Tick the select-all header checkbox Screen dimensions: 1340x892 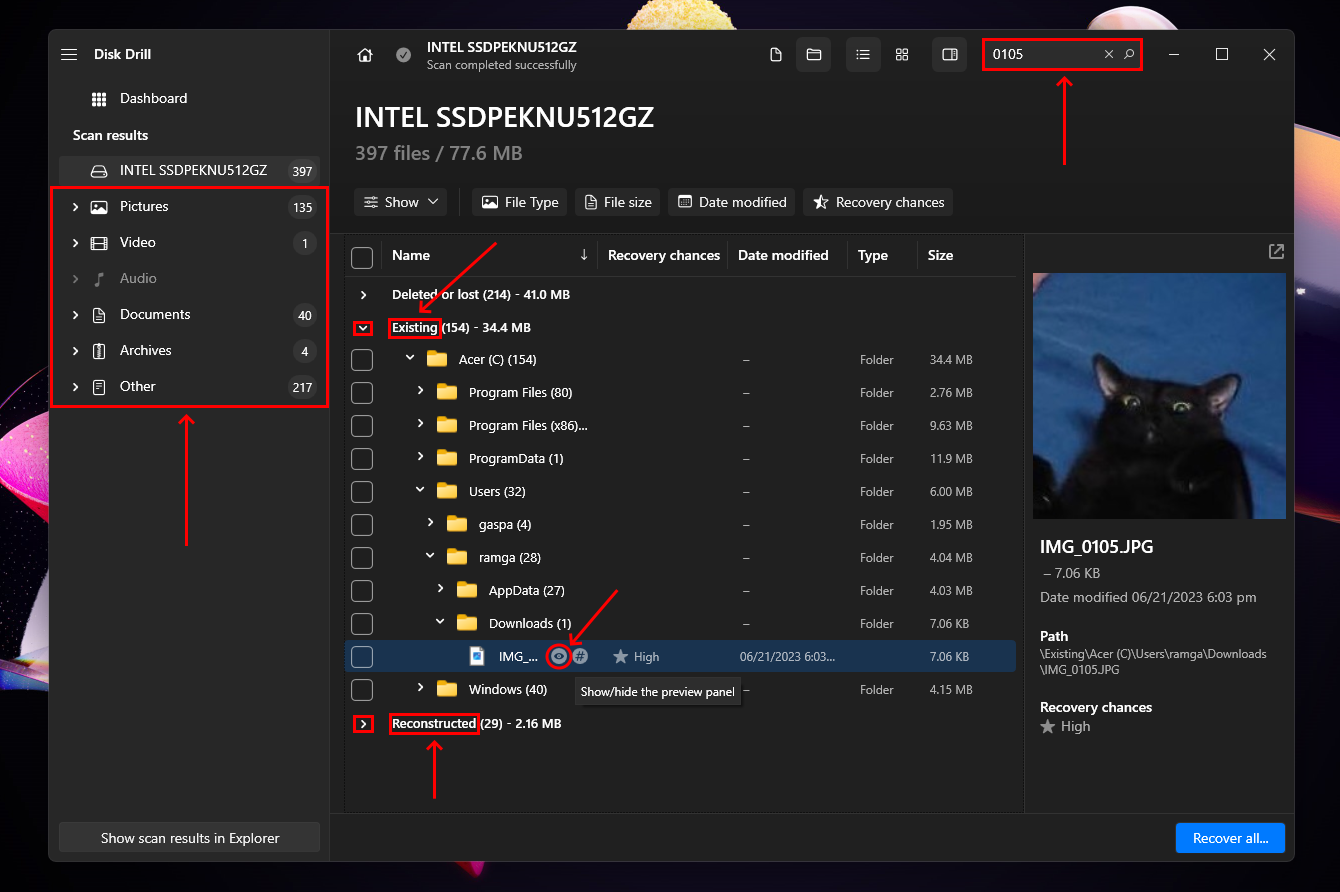362,258
